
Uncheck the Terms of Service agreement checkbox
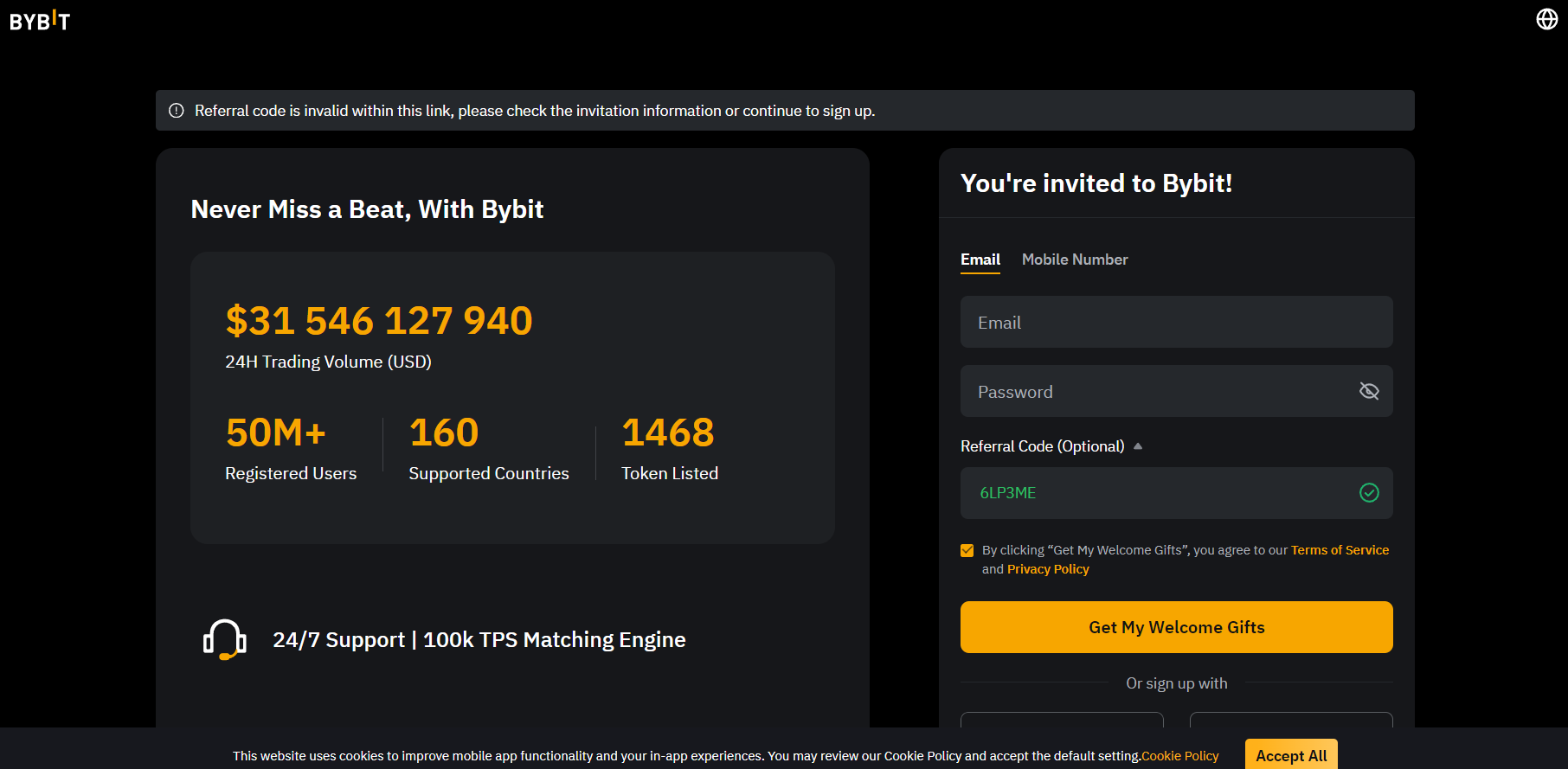point(967,550)
